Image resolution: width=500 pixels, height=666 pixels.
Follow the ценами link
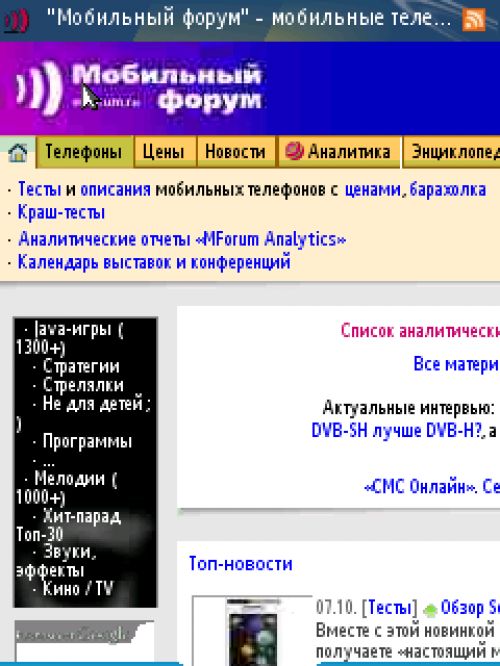click(373, 189)
